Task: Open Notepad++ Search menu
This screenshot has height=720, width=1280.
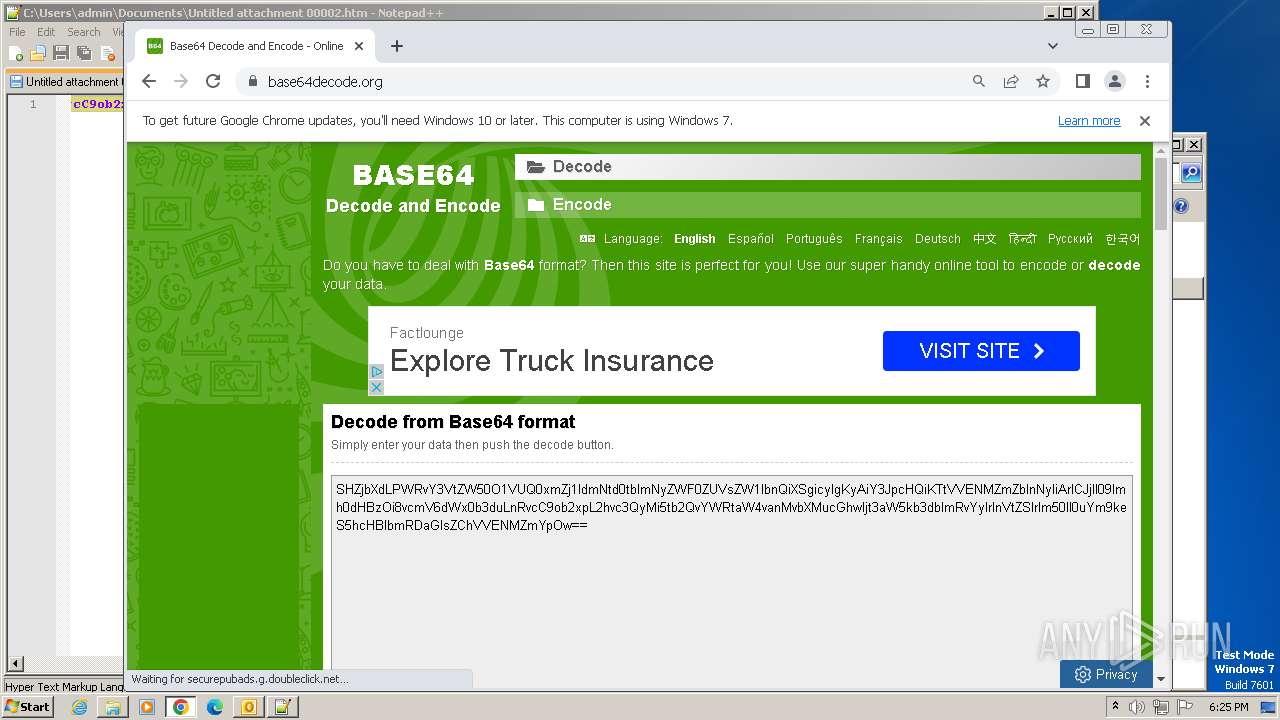Action: tap(83, 32)
